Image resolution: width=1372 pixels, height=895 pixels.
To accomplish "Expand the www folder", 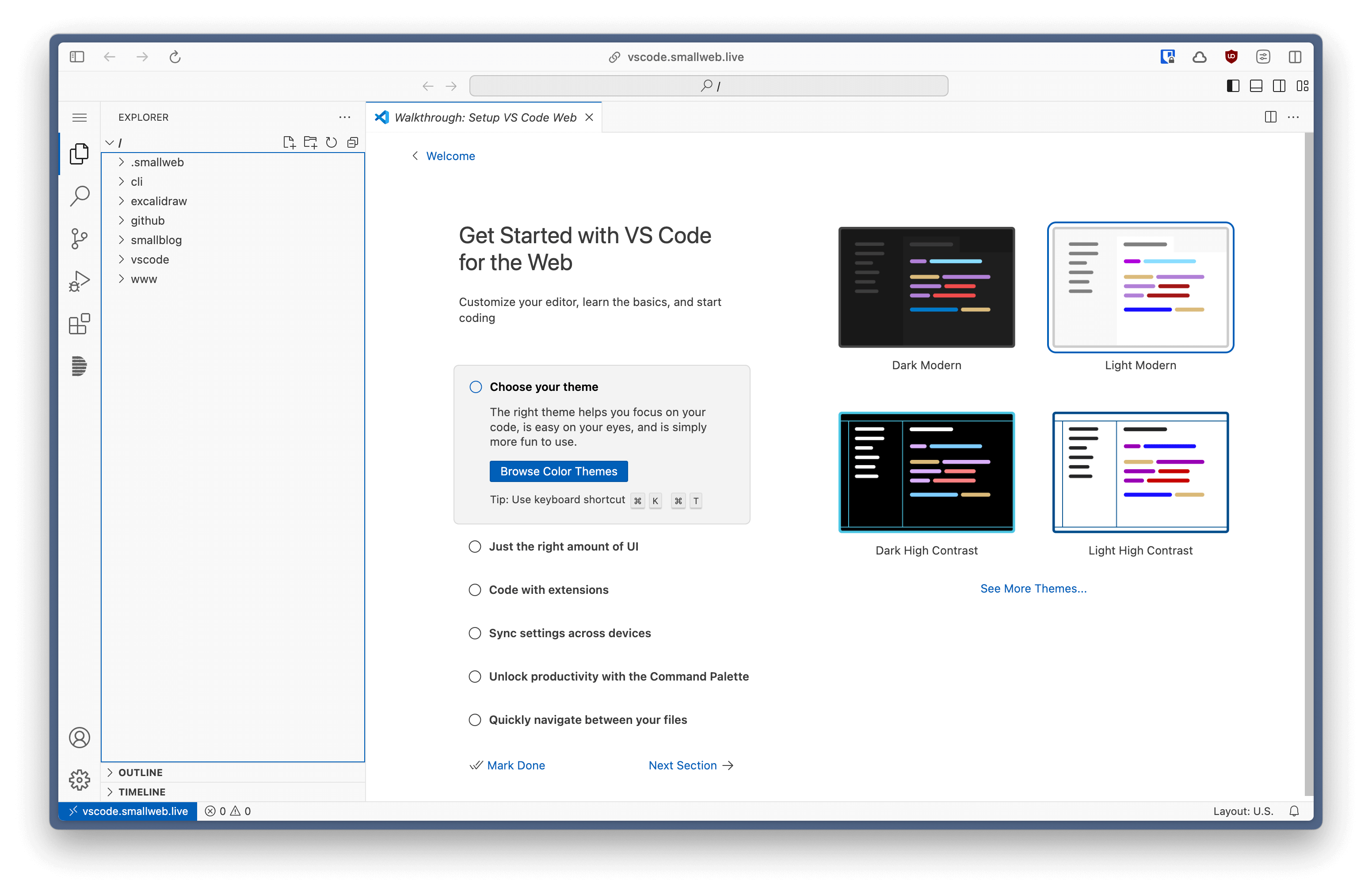I will pyautogui.click(x=233, y=279).
